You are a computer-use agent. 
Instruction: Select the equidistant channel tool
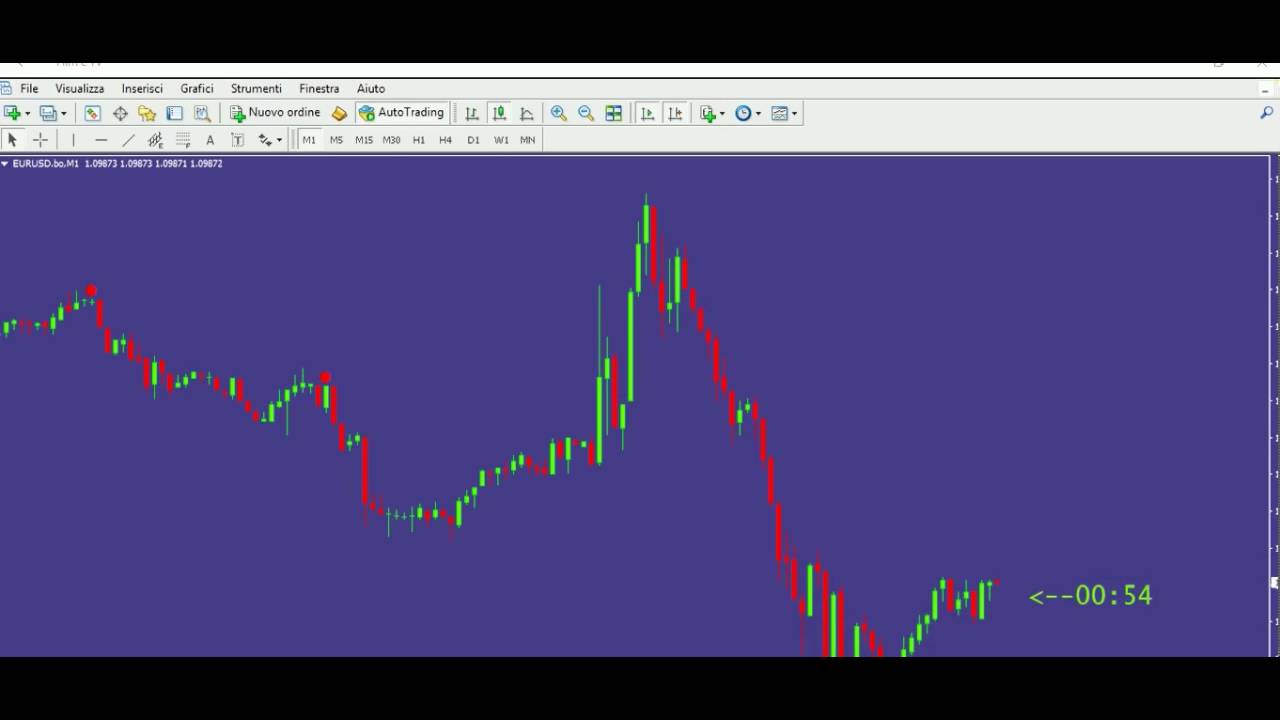pyautogui.click(x=155, y=140)
